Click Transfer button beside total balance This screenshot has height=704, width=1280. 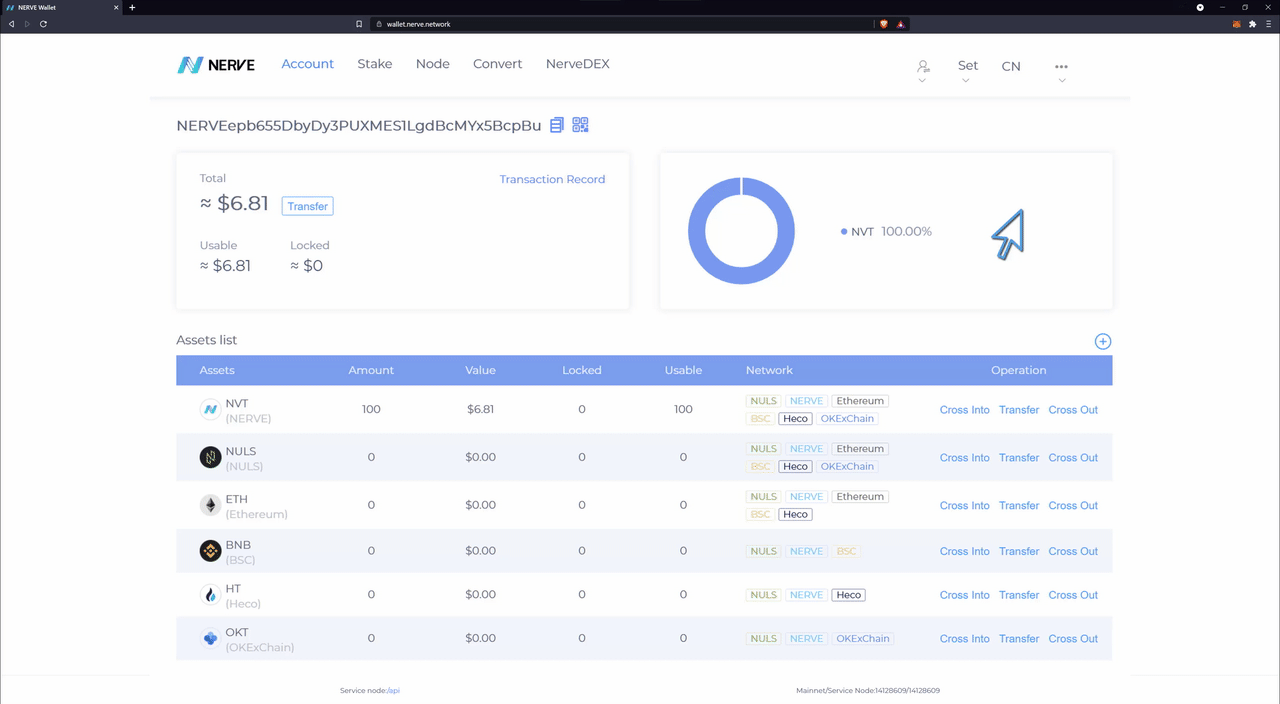tap(307, 206)
